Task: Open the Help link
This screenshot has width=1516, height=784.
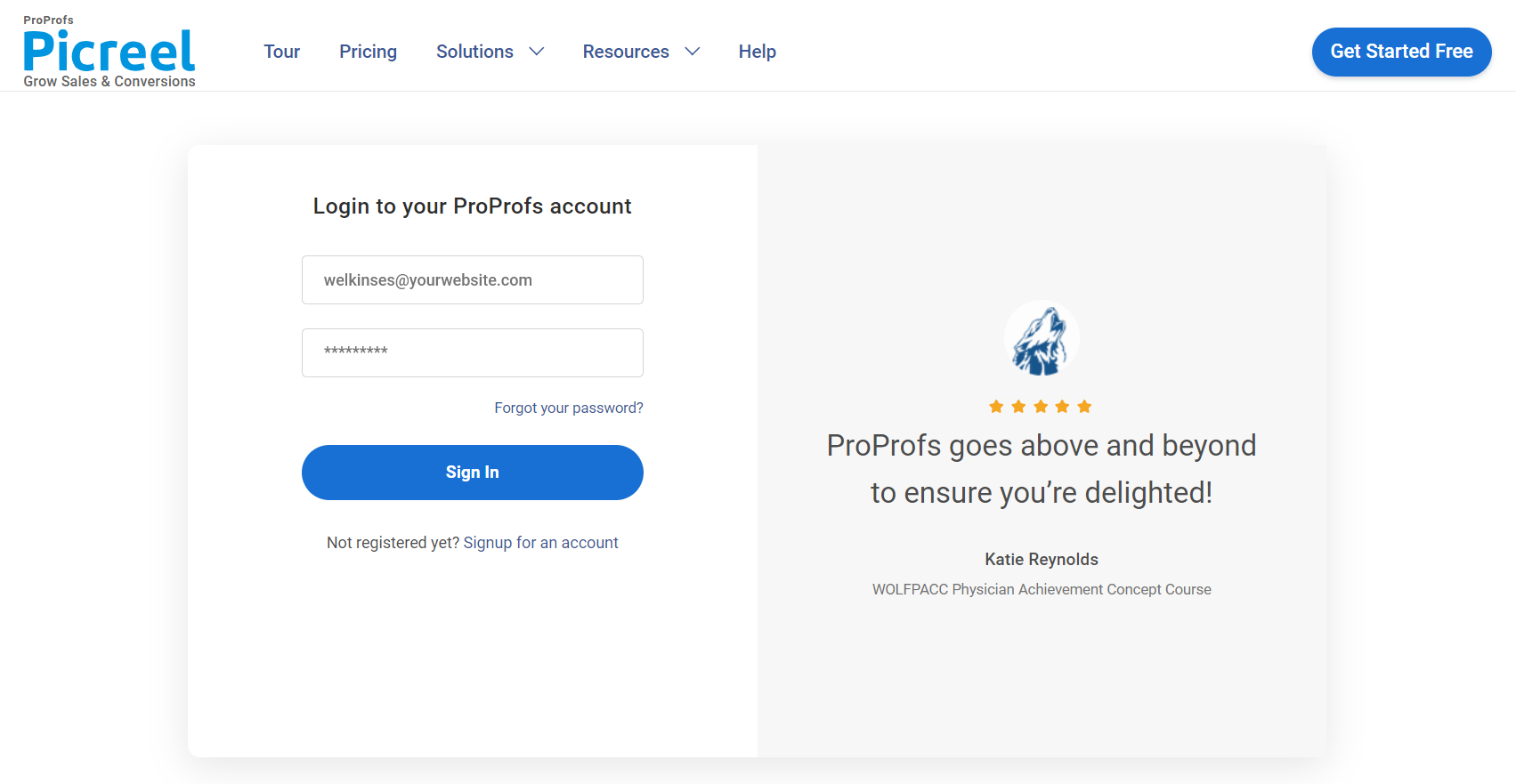Action: point(757,52)
